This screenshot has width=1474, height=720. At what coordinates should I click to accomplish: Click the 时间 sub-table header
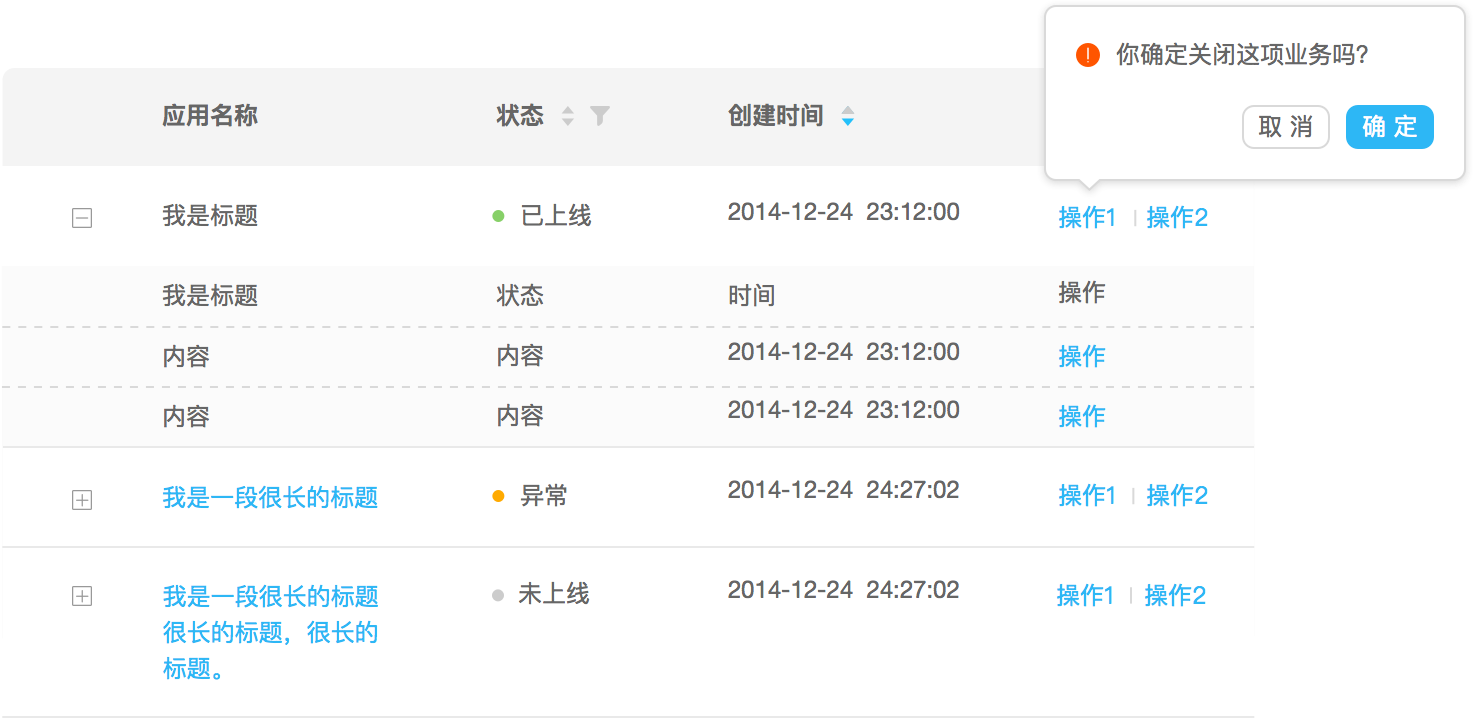point(752,295)
